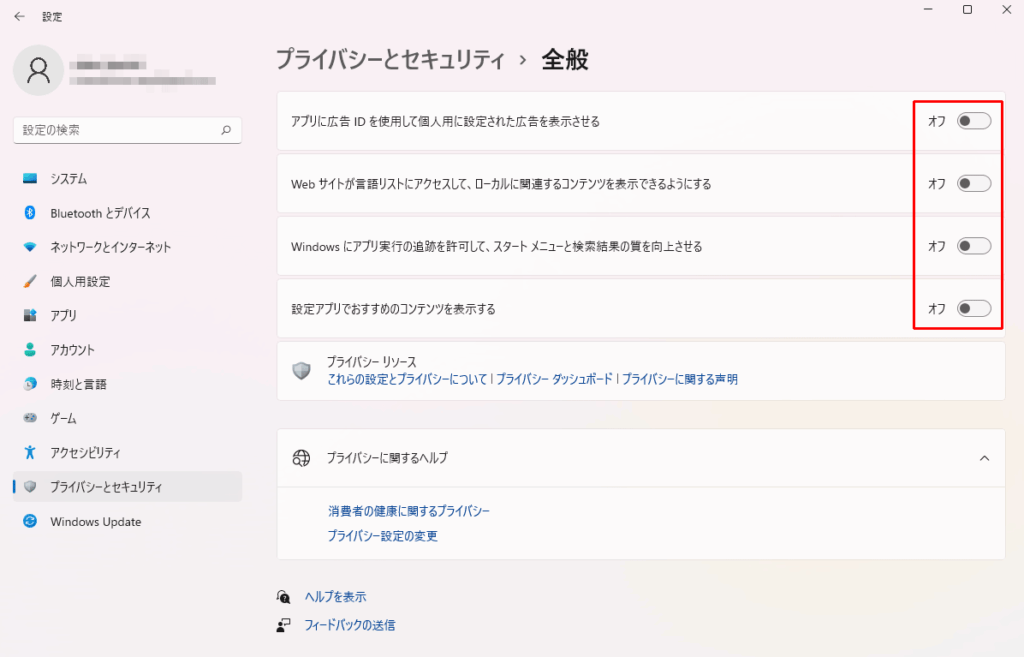Click the 設定の検索 search field
The width and height of the screenshot is (1024, 657).
click(127, 130)
